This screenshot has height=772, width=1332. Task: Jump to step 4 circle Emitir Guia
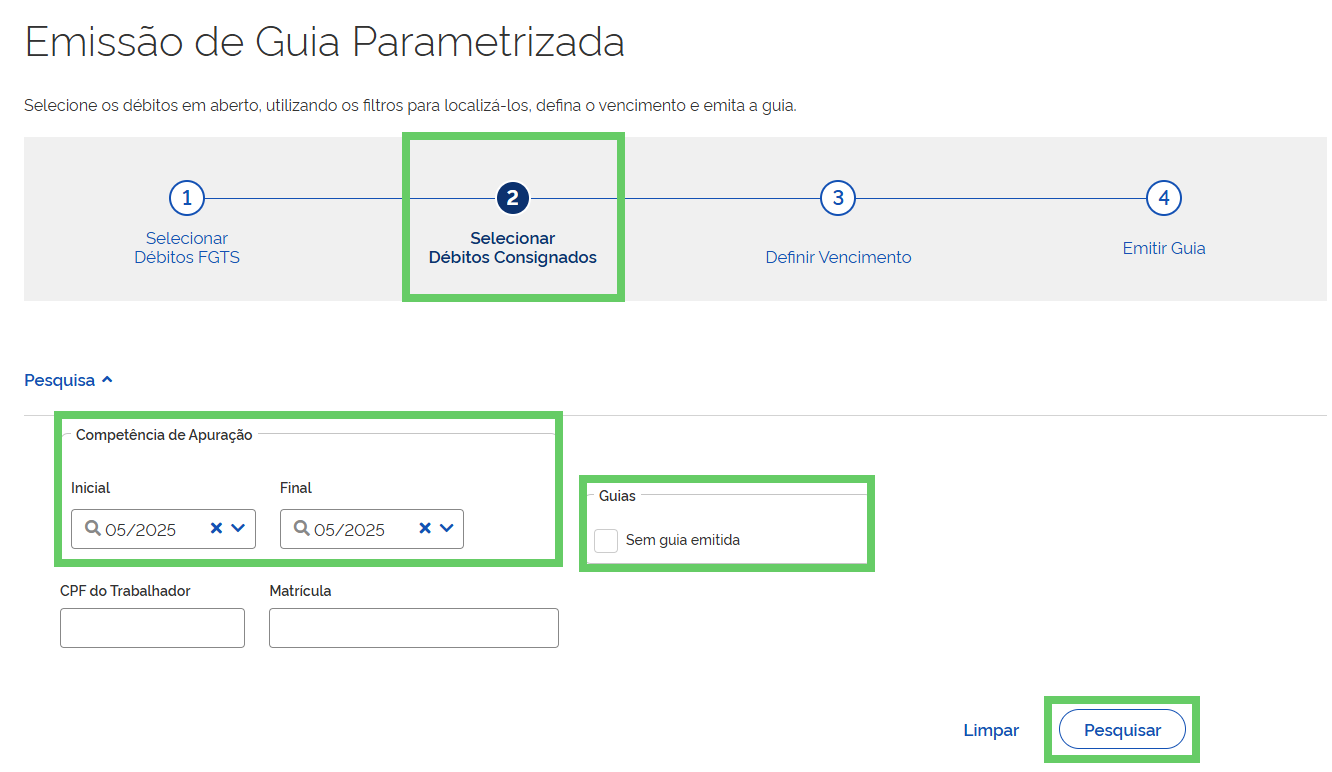(x=1164, y=198)
